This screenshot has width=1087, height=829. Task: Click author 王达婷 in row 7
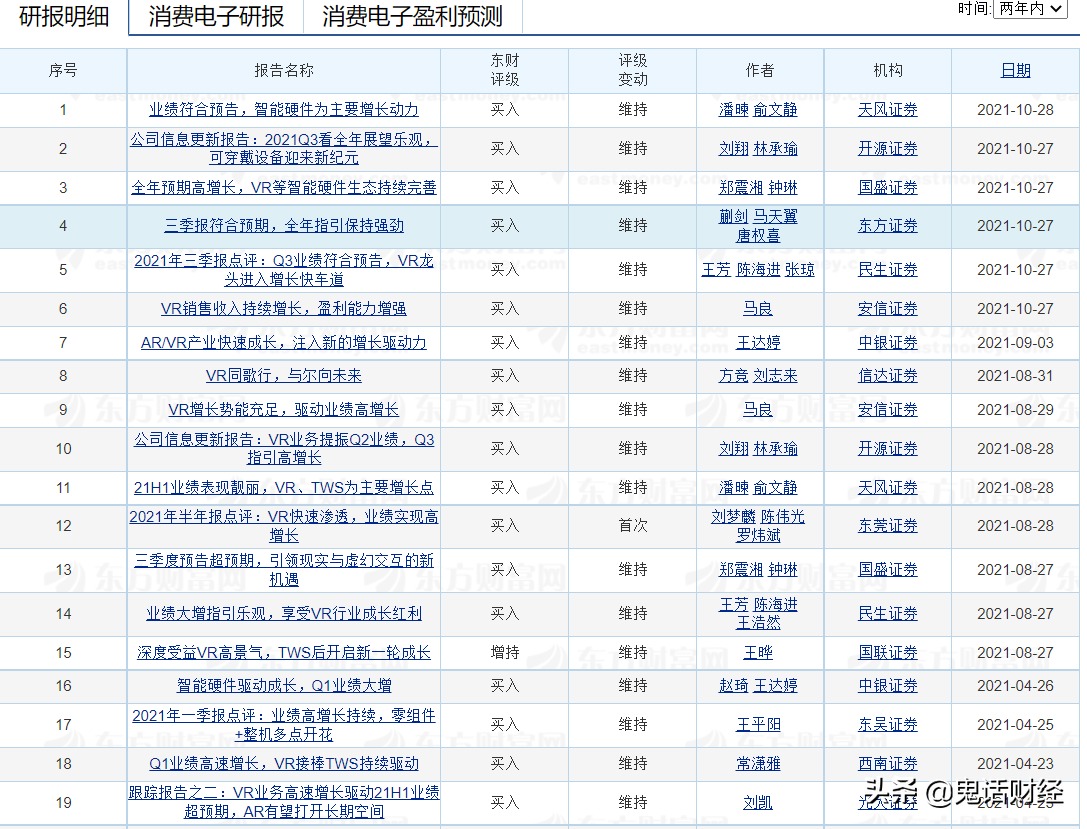758,342
